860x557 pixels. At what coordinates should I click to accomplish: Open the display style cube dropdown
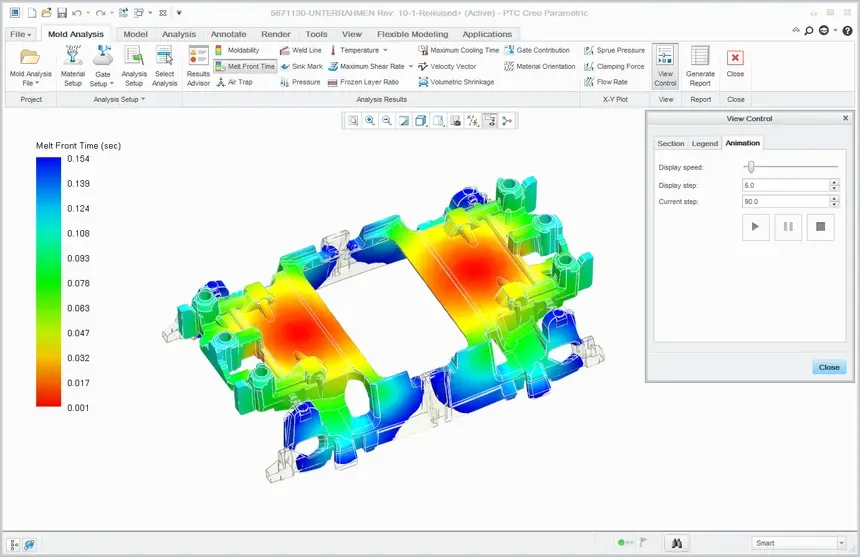(x=421, y=121)
